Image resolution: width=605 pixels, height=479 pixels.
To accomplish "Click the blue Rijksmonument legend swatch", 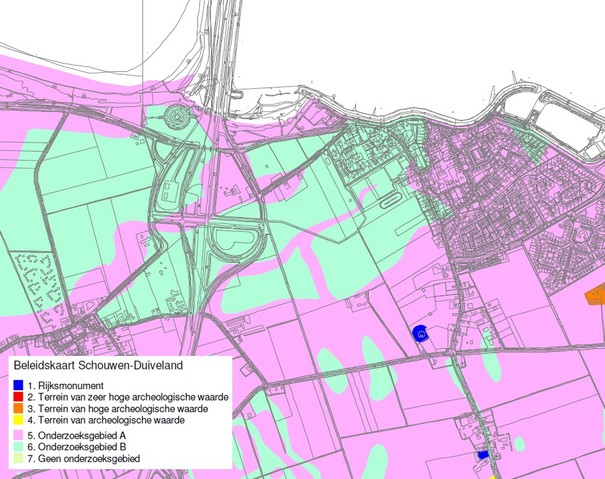I will [18, 385].
